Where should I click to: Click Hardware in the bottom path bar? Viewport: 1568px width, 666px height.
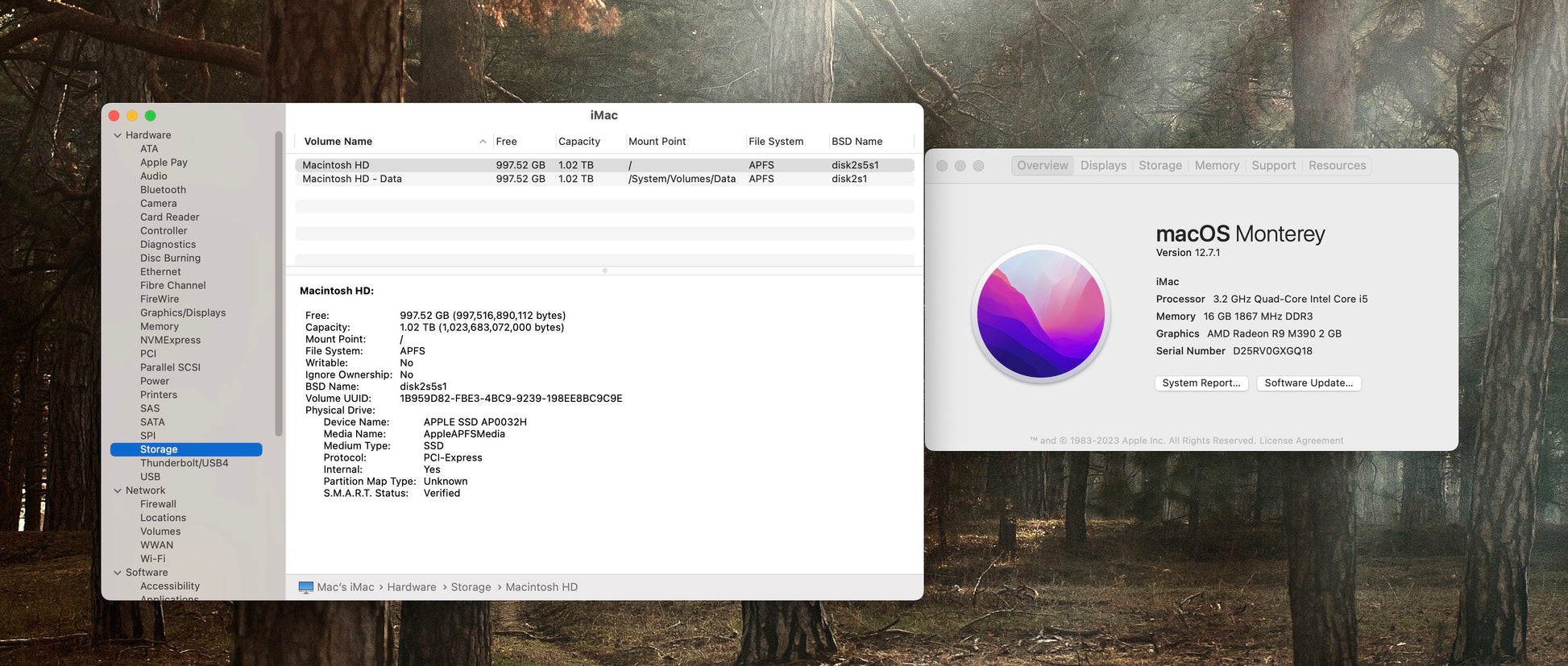[x=411, y=588]
